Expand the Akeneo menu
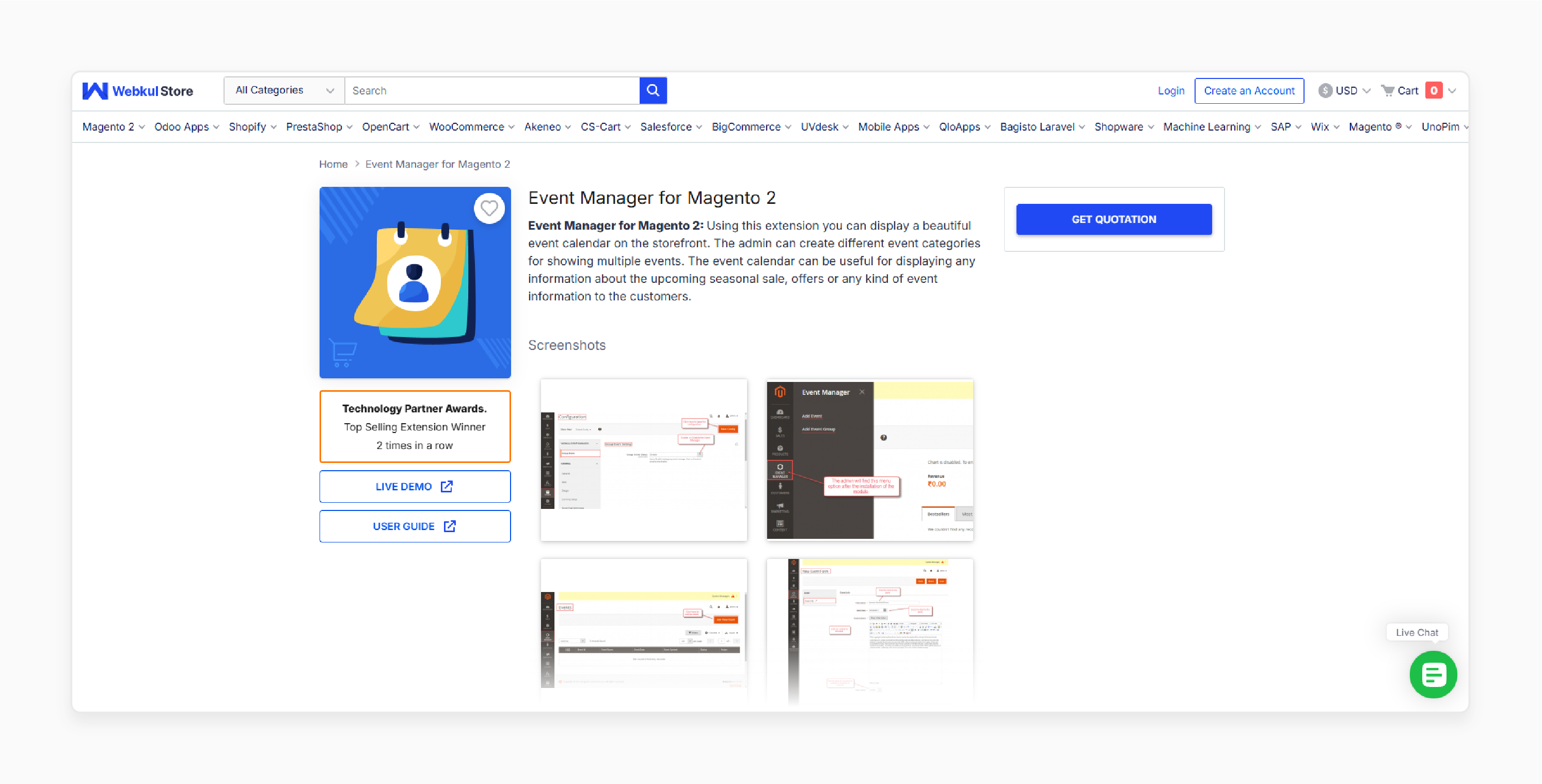The height and width of the screenshot is (784, 1542). [x=548, y=127]
